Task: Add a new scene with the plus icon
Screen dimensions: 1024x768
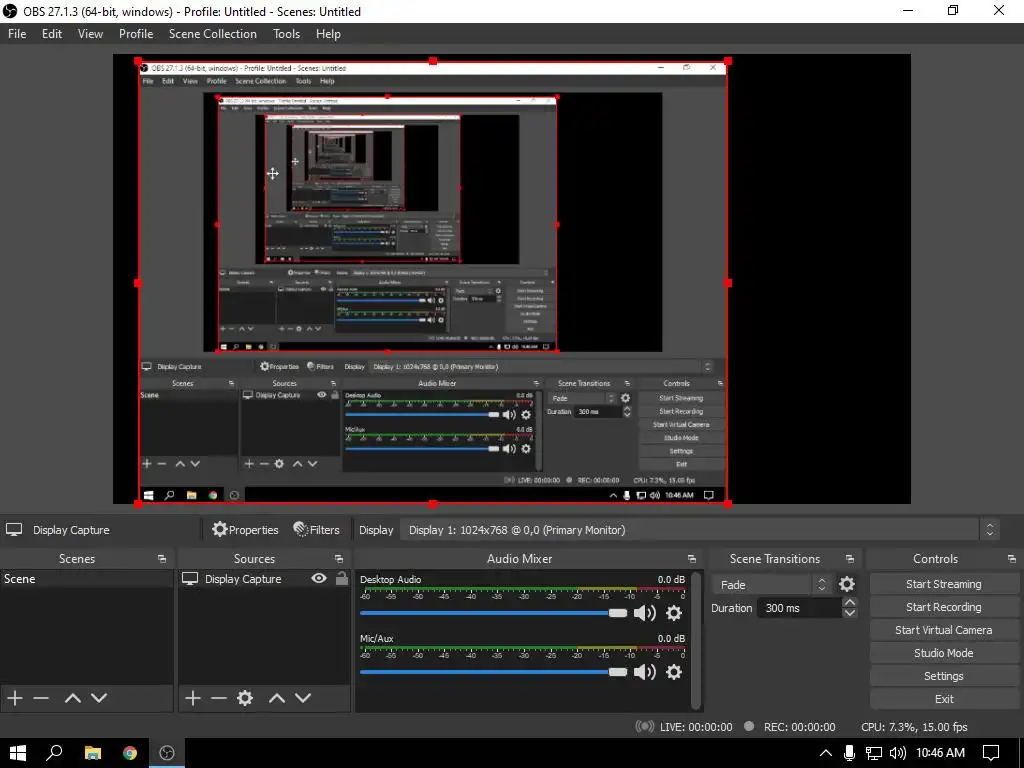Action: tap(15, 698)
